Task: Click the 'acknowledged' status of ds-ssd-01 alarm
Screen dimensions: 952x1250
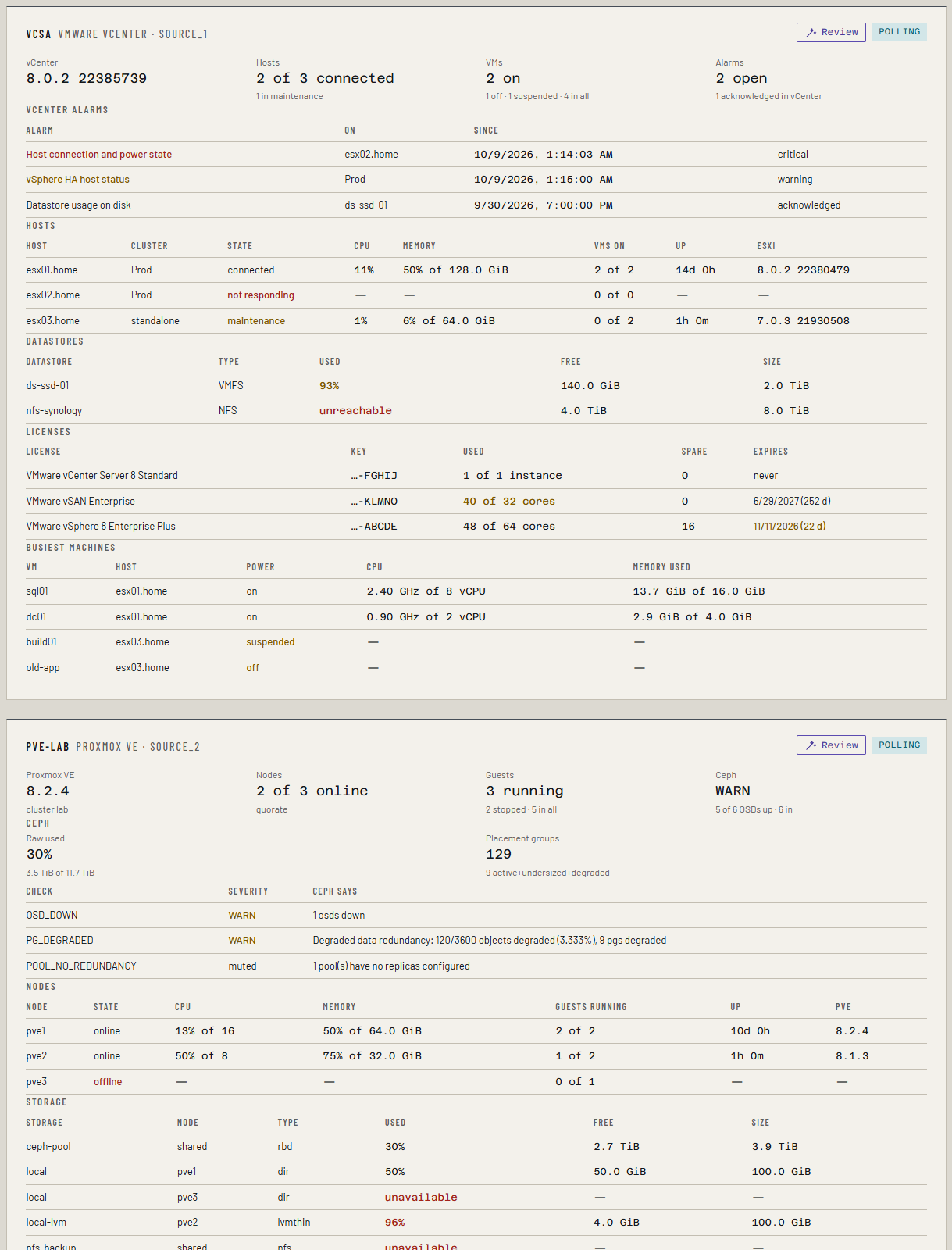Action: (809, 205)
